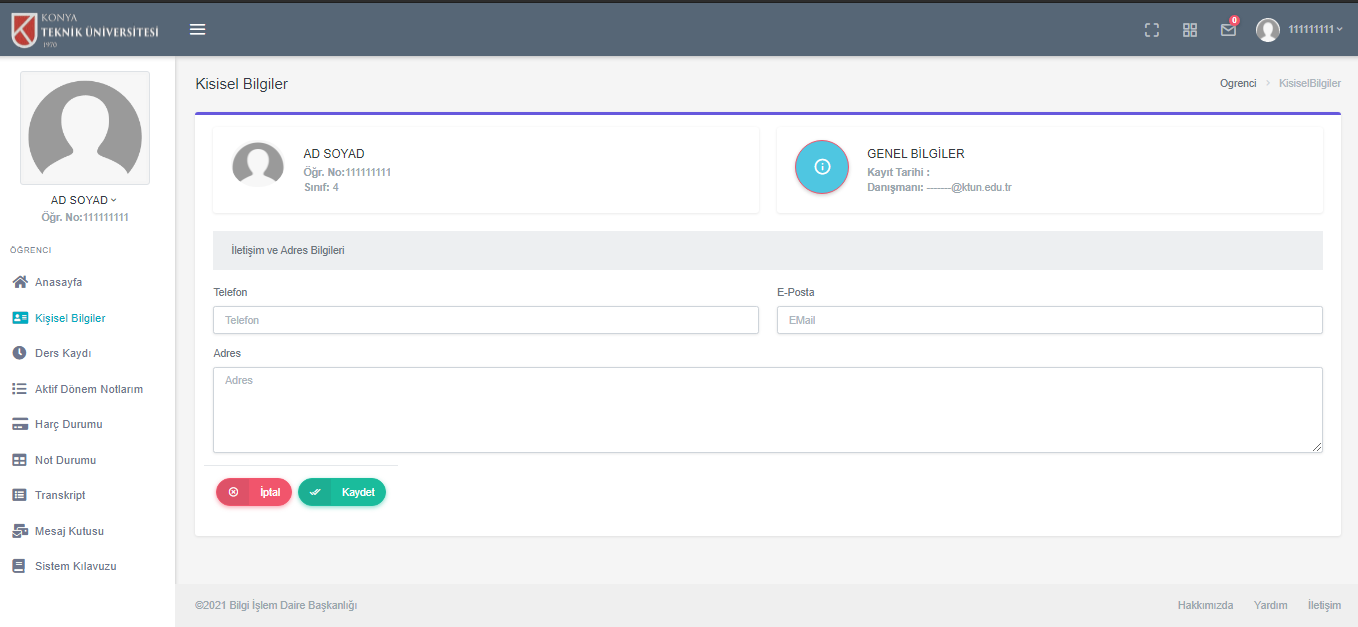Toggle the hamburger sidebar menu icon
1358x627 pixels.
click(198, 30)
